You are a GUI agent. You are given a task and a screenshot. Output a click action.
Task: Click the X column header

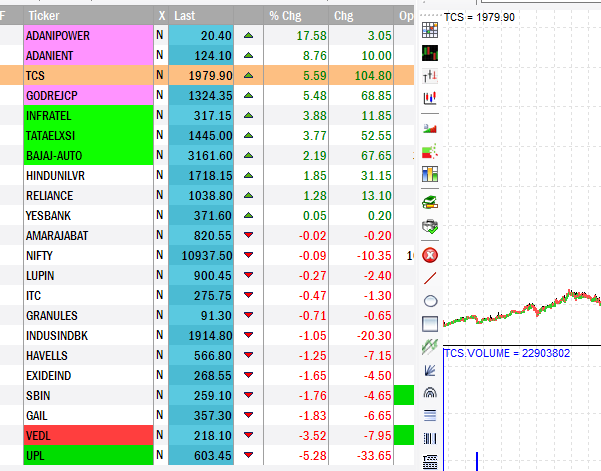[161, 16]
